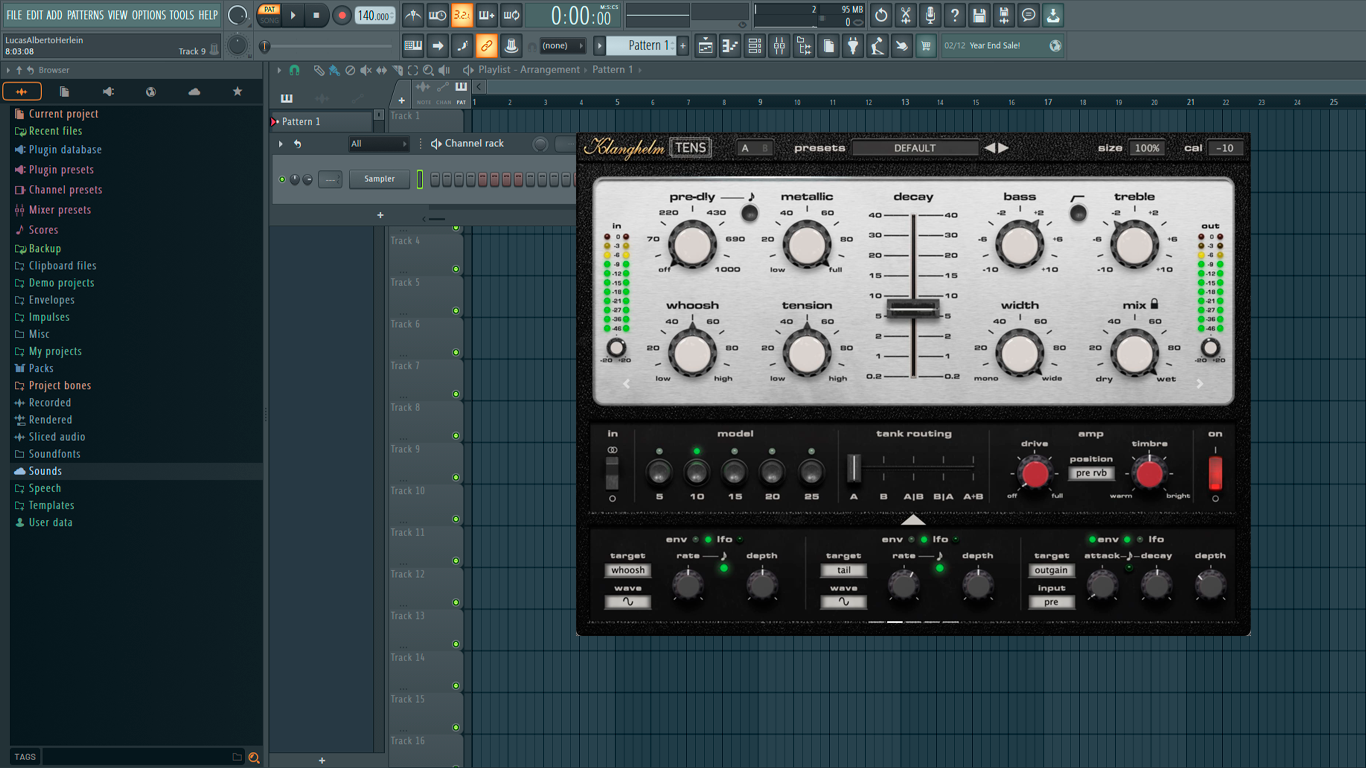Open the plugin picker plug icon
The height and width of the screenshot is (768, 1366).
853,46
